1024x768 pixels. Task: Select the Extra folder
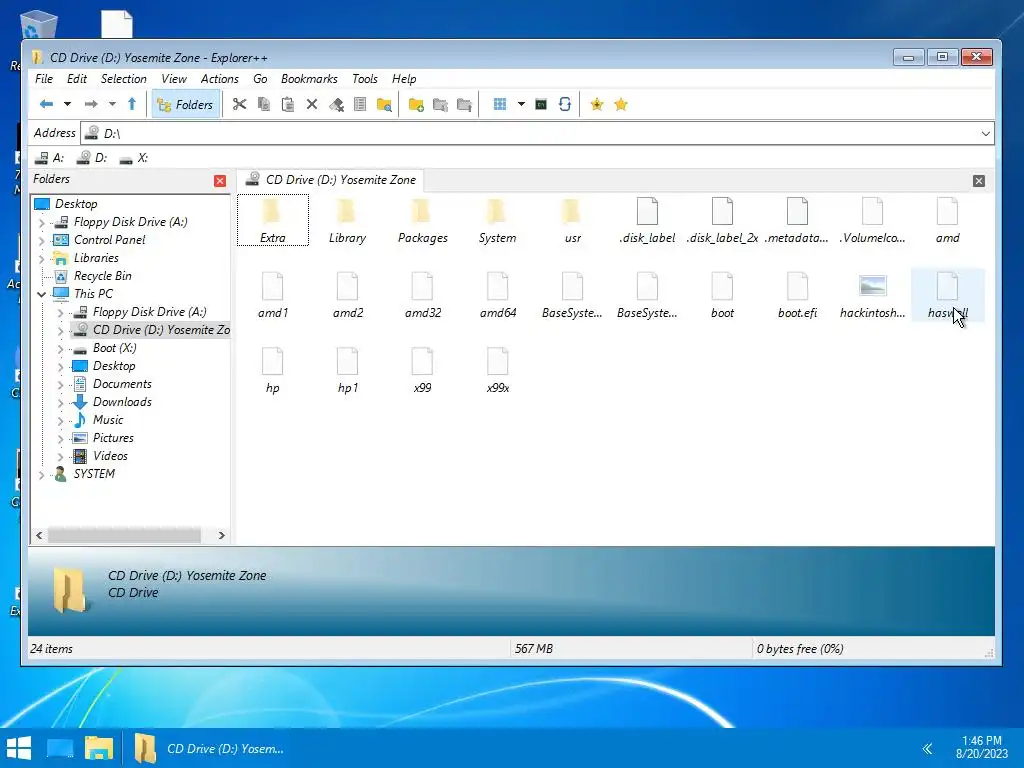coord(272,221)
